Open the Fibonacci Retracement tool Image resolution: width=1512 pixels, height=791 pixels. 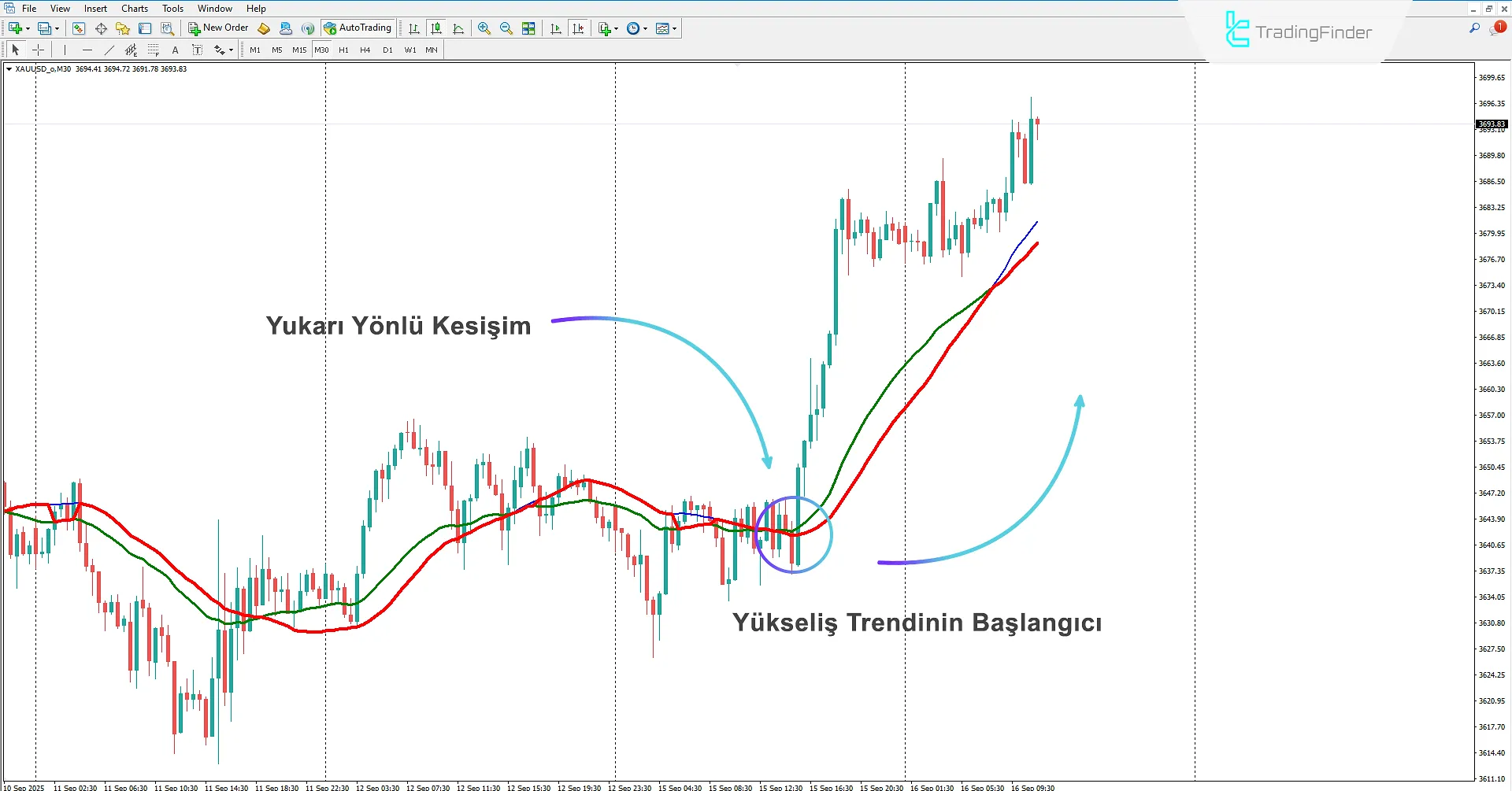154,50
